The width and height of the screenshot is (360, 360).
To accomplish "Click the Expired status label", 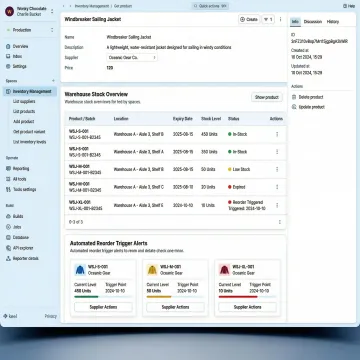I will pyautogui.click(x=239, y=187).
